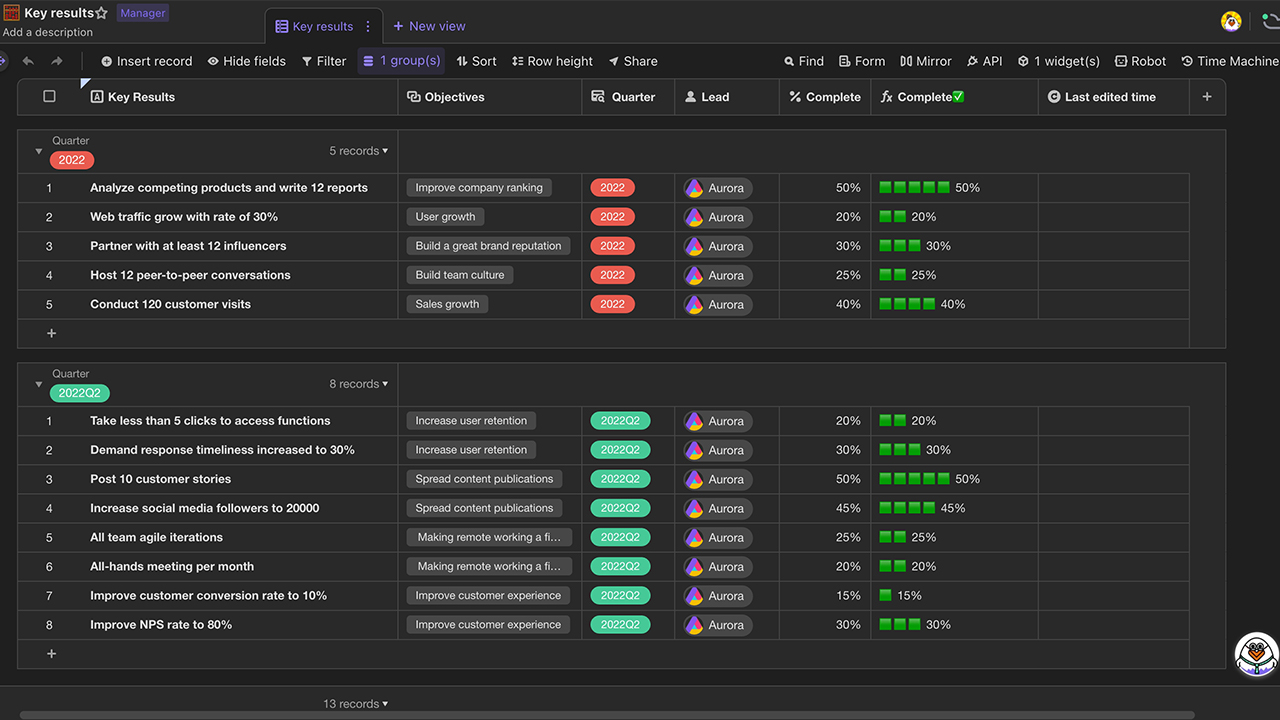Viewport: 1280px width, 720px height.
Task: Click the Lead column header
Action: (x=727, y=97)
